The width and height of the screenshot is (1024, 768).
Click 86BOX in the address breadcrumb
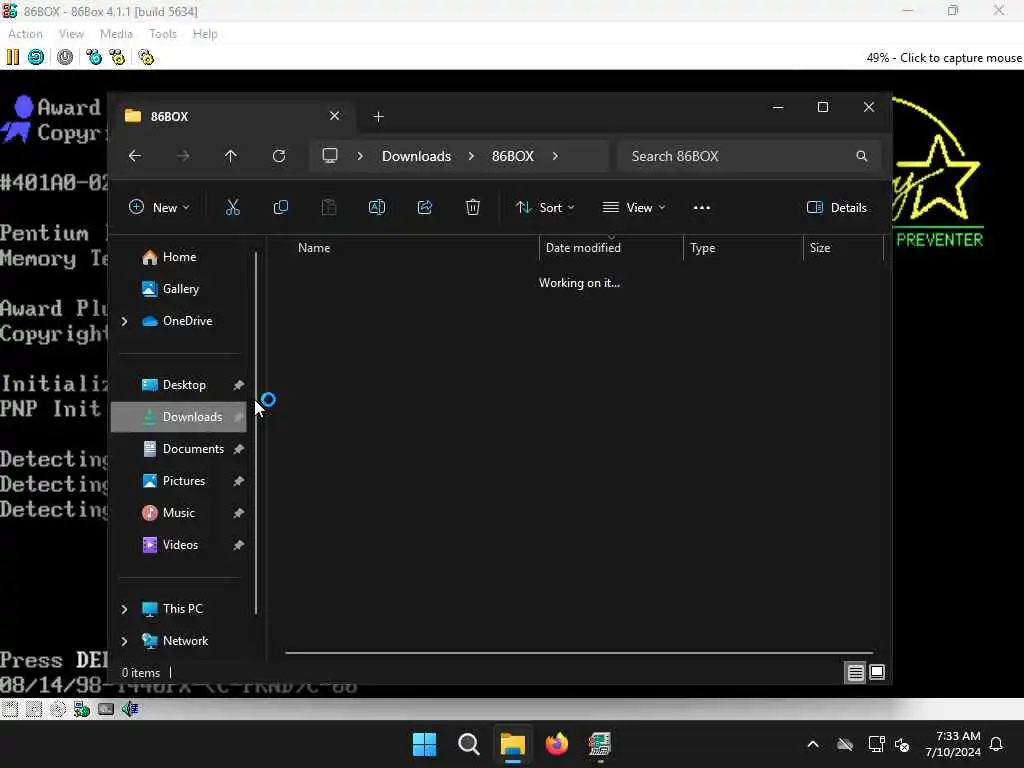coord(513,156)
